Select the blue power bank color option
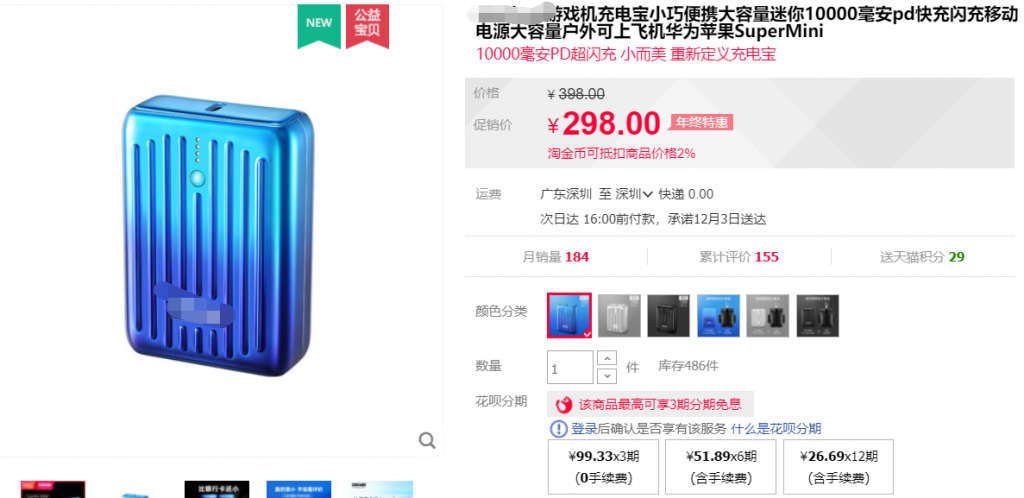1024x498 pixels. [x=569, y=315]
